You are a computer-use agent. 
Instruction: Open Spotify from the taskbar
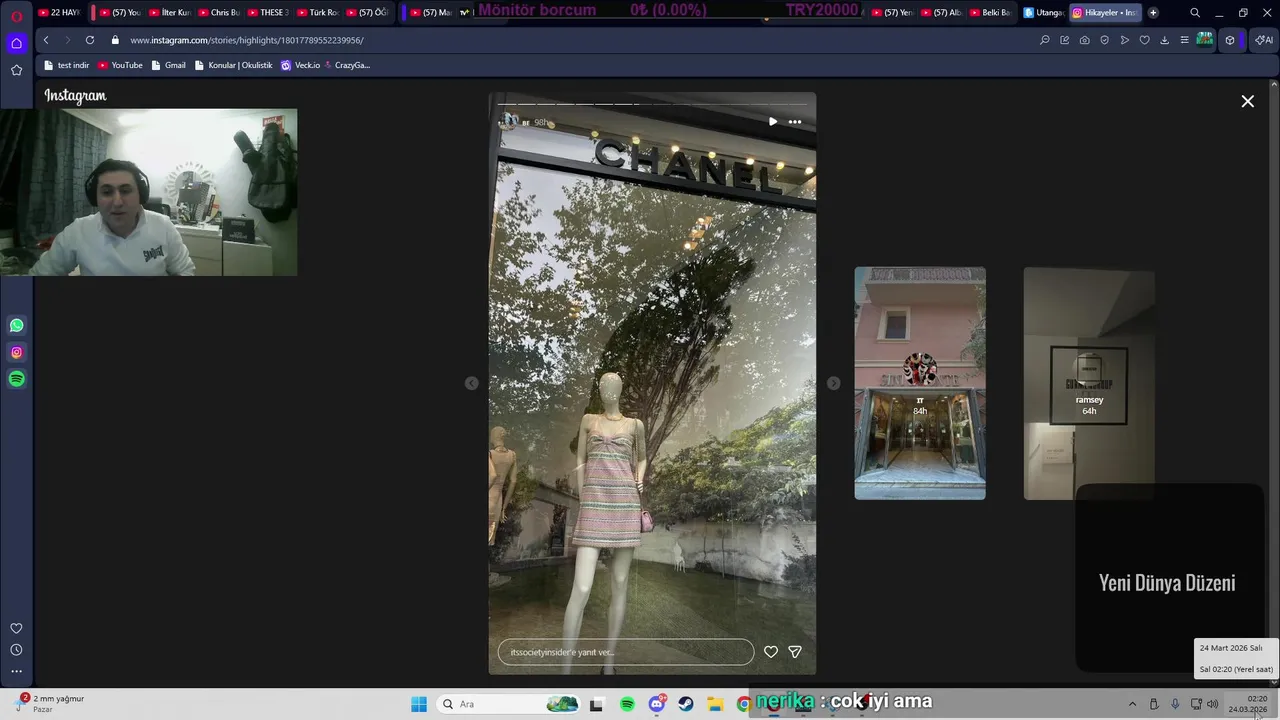tap(627, 704)
